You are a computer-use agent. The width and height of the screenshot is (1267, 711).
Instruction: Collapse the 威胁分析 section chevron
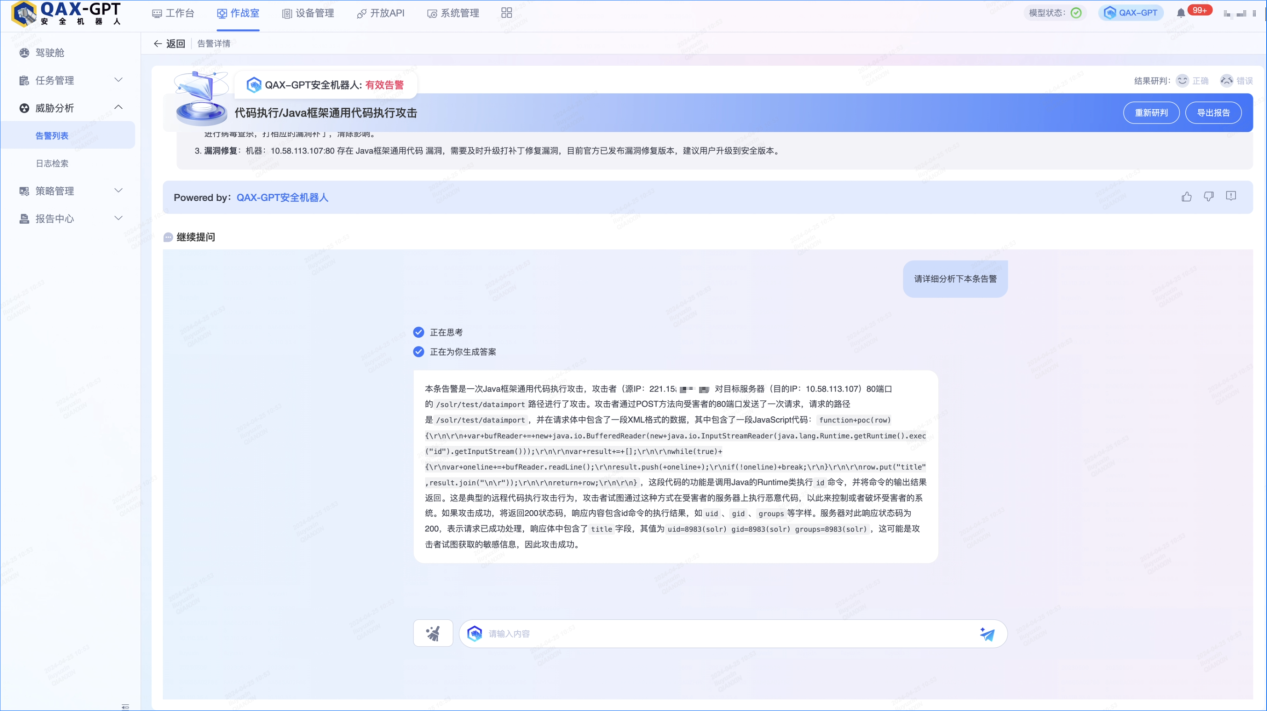point(118,108)
